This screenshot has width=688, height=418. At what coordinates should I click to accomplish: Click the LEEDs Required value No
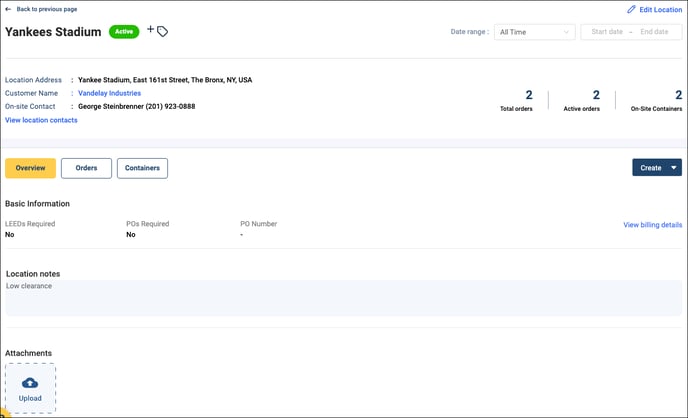pyautogui.click(x=10, y=235)
